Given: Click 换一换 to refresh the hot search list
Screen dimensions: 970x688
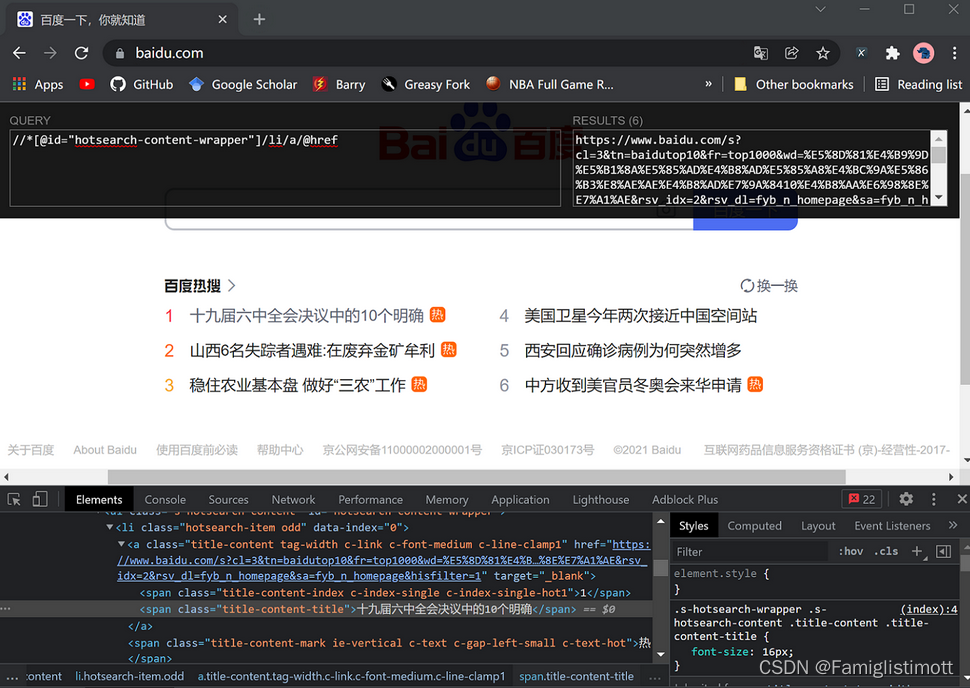Looking at the screenshot, I should 769,285.
